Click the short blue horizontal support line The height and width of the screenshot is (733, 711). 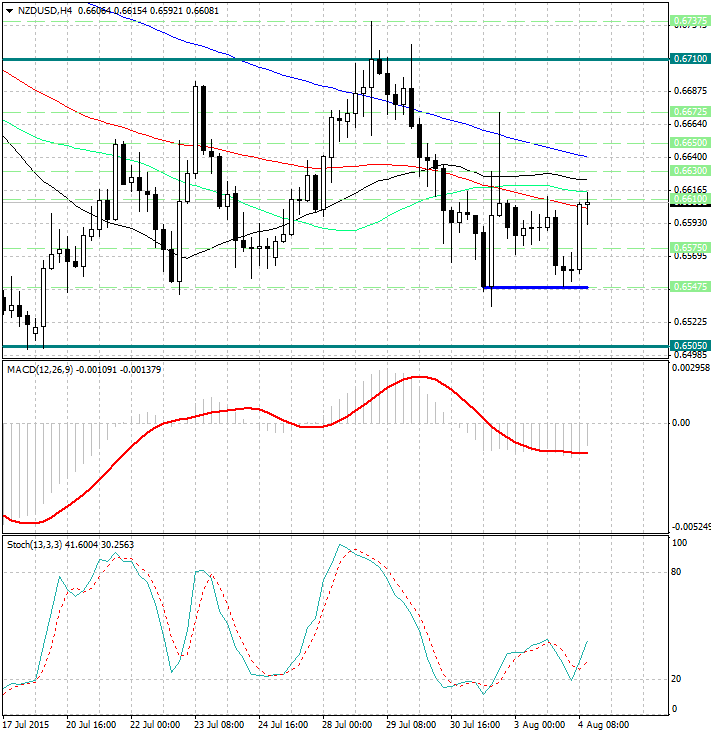click(535, 288)
